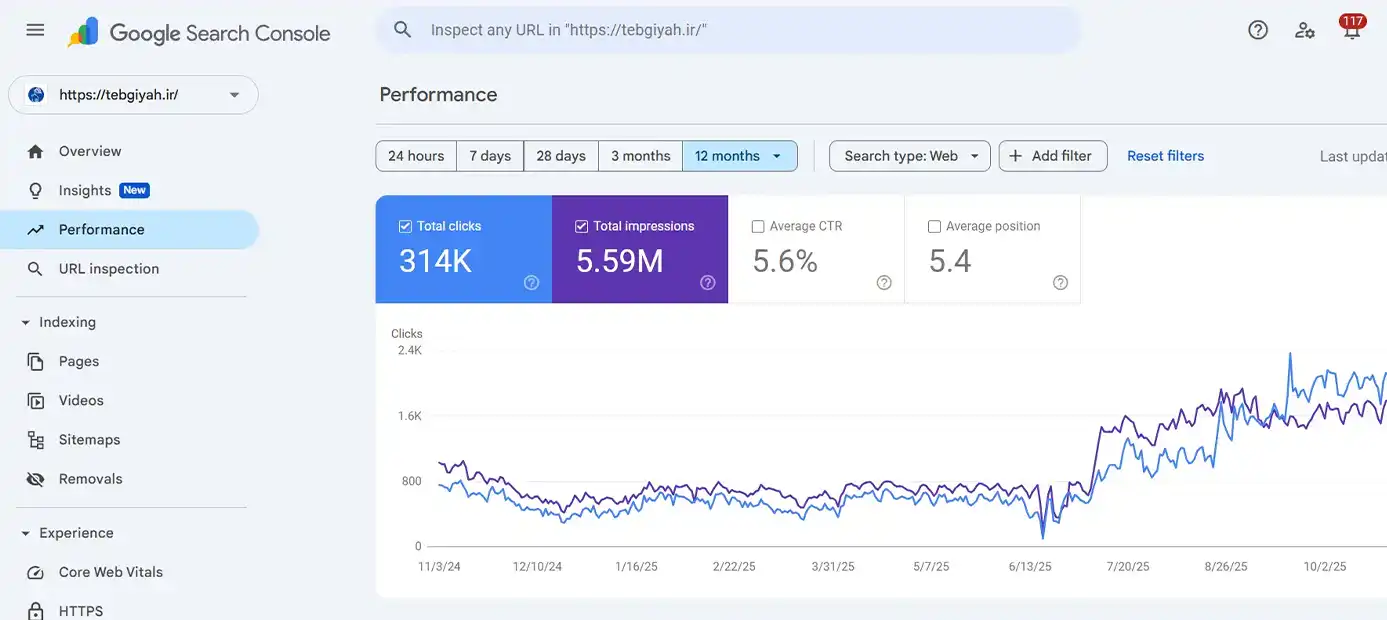Viewport: 1387px width, 620px height.
Task: Collapse the Indexing section
Action: click(x=26, y=322)
